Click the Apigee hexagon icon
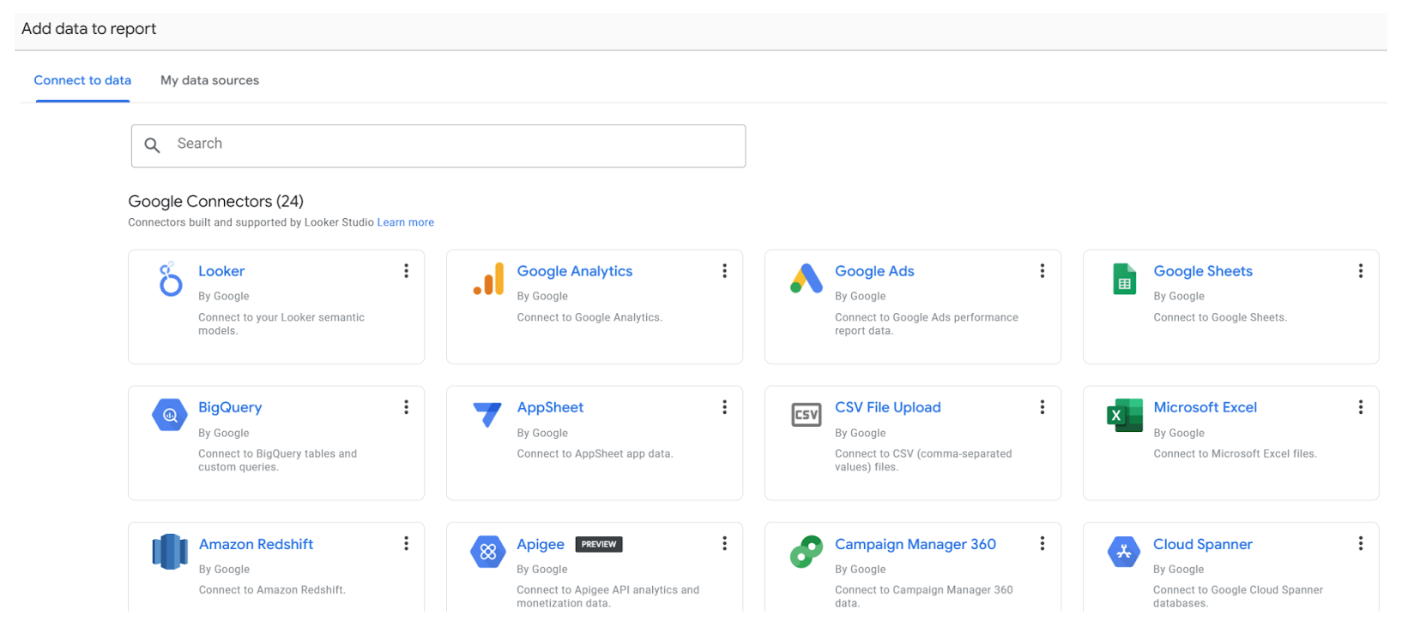Screen dimensions: 1405x643 pos(488,551)
